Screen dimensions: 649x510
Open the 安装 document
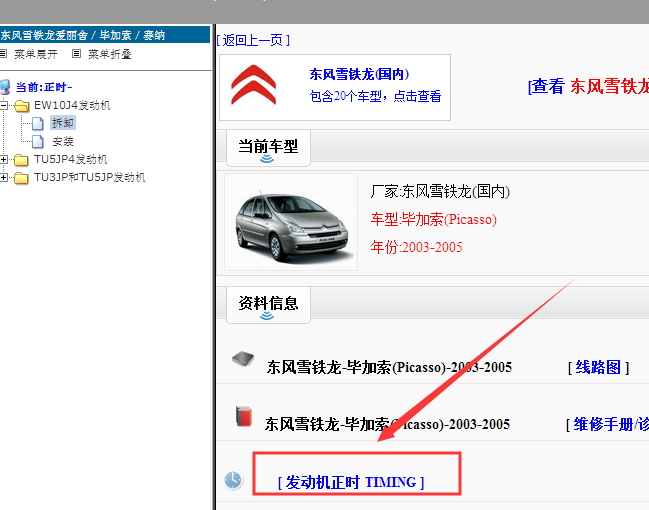click(63, 142)
